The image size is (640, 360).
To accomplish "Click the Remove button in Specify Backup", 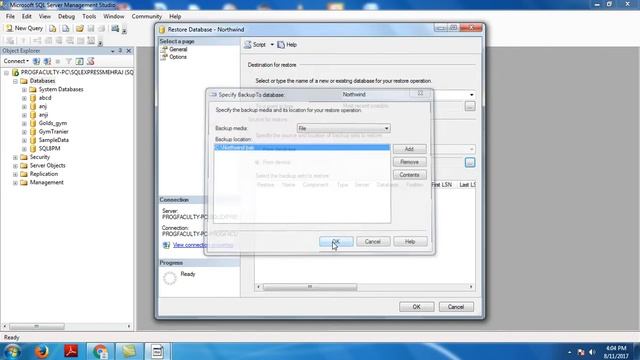I will 409,162.
